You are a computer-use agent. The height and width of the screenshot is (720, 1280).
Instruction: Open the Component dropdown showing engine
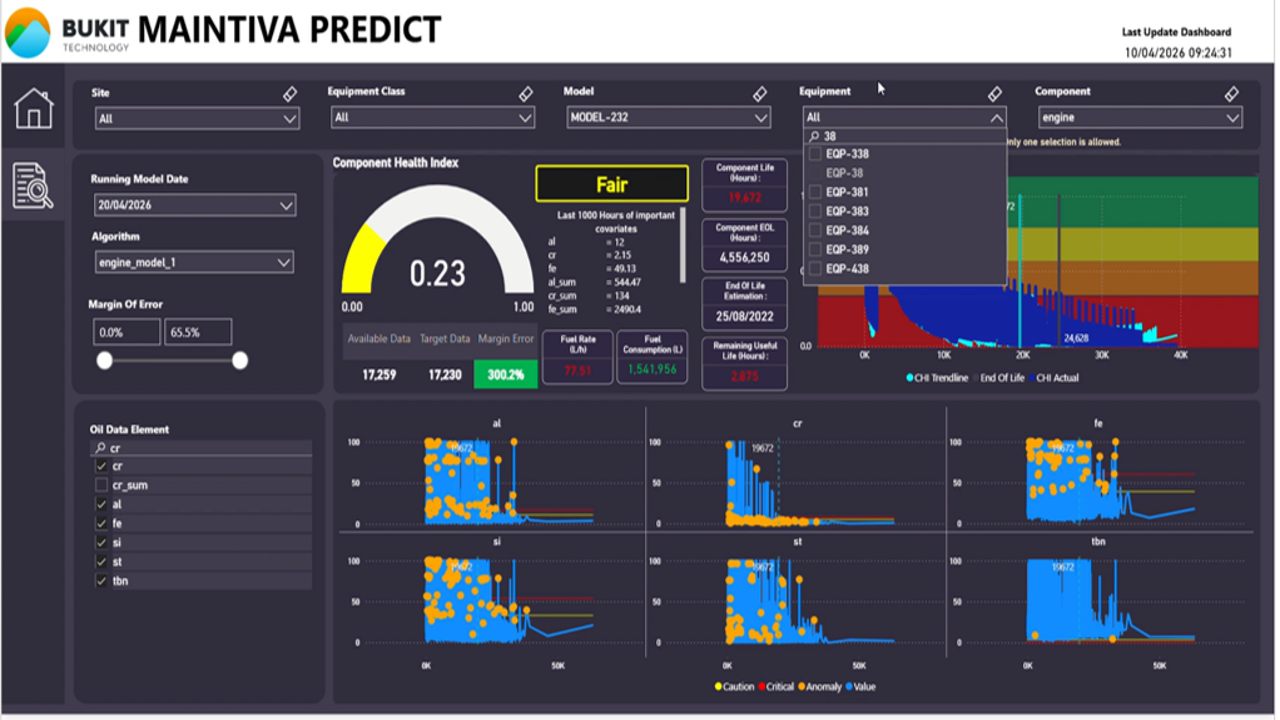coord(1140,118)
